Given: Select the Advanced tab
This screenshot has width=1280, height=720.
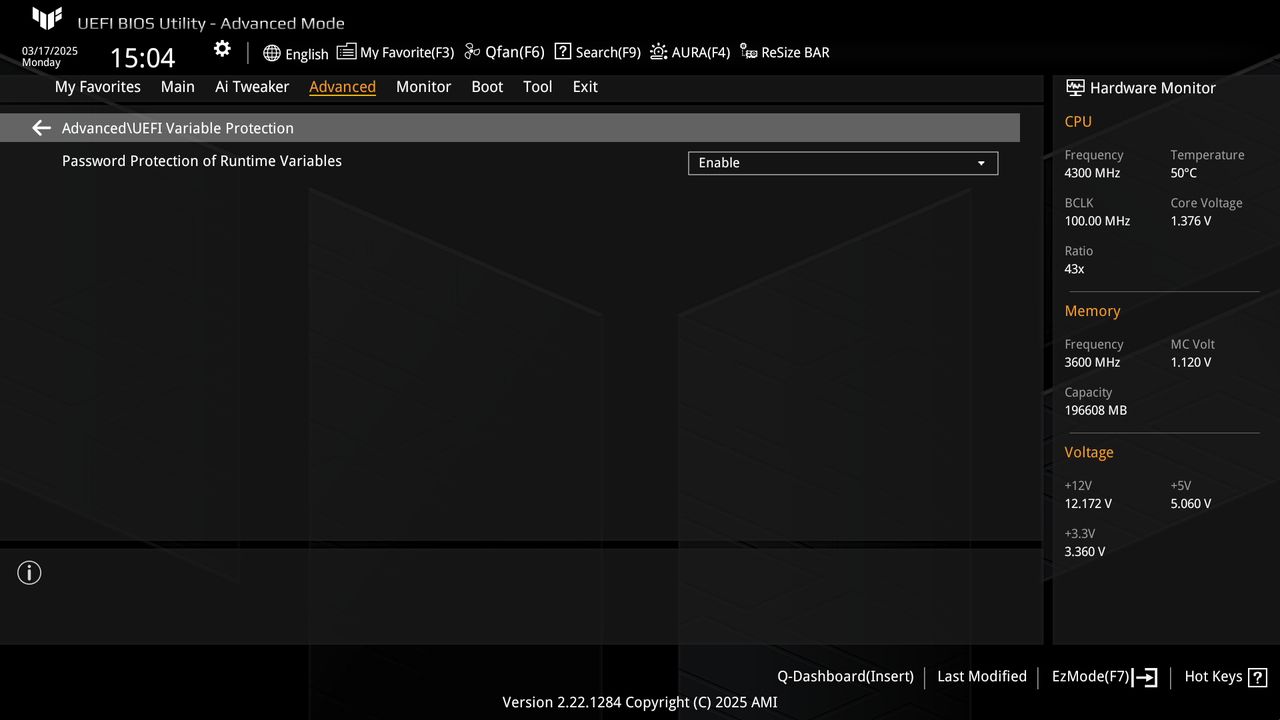Looking at the screenshot, I should point(342,87).
